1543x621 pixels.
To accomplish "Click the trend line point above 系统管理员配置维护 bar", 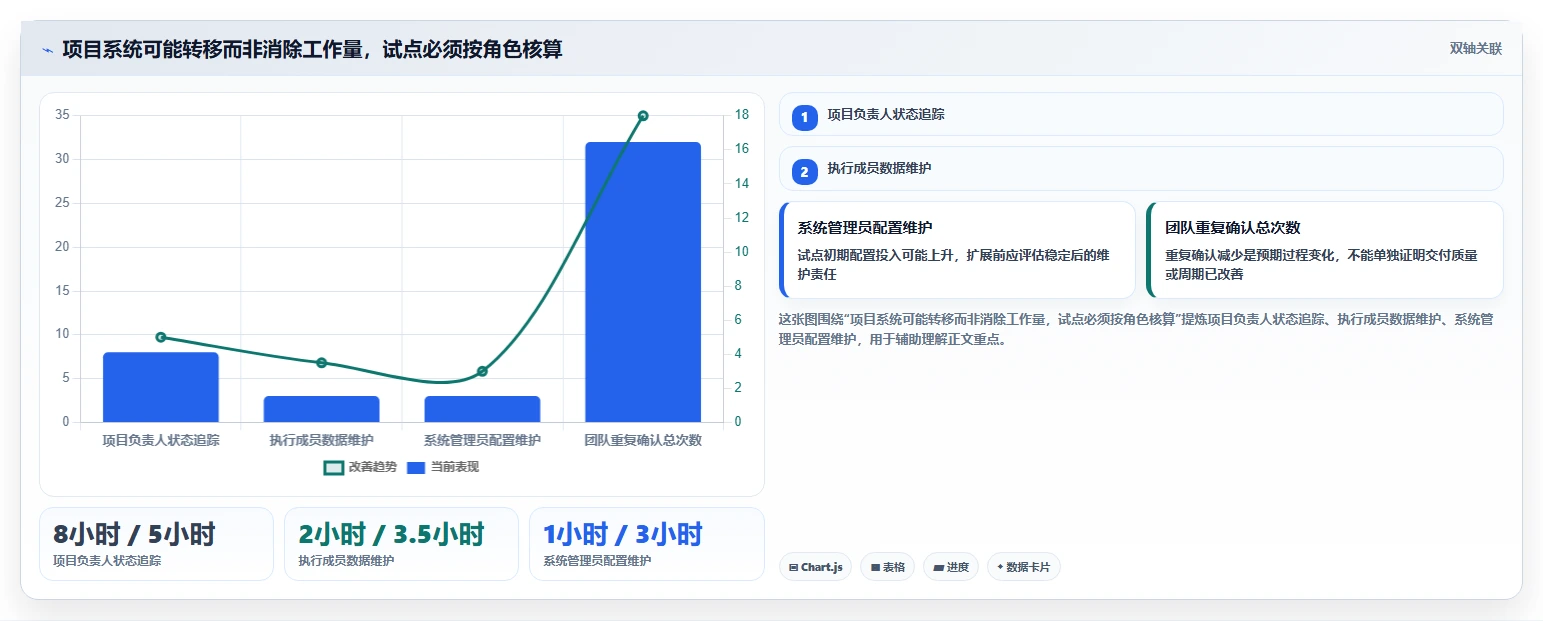I will [x=482, y=371].
